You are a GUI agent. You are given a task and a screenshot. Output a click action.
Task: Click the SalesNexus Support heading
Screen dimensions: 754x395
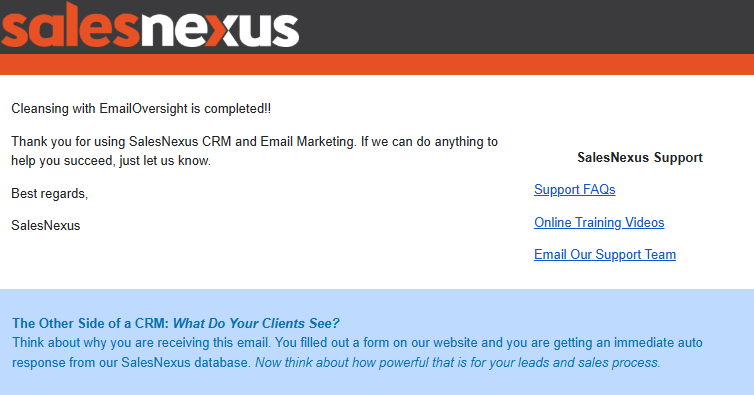tap(640, 157)
